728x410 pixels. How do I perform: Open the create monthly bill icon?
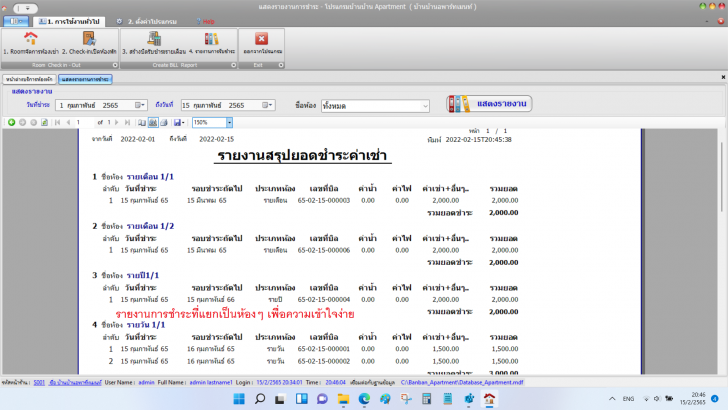[x=154, y=39]
